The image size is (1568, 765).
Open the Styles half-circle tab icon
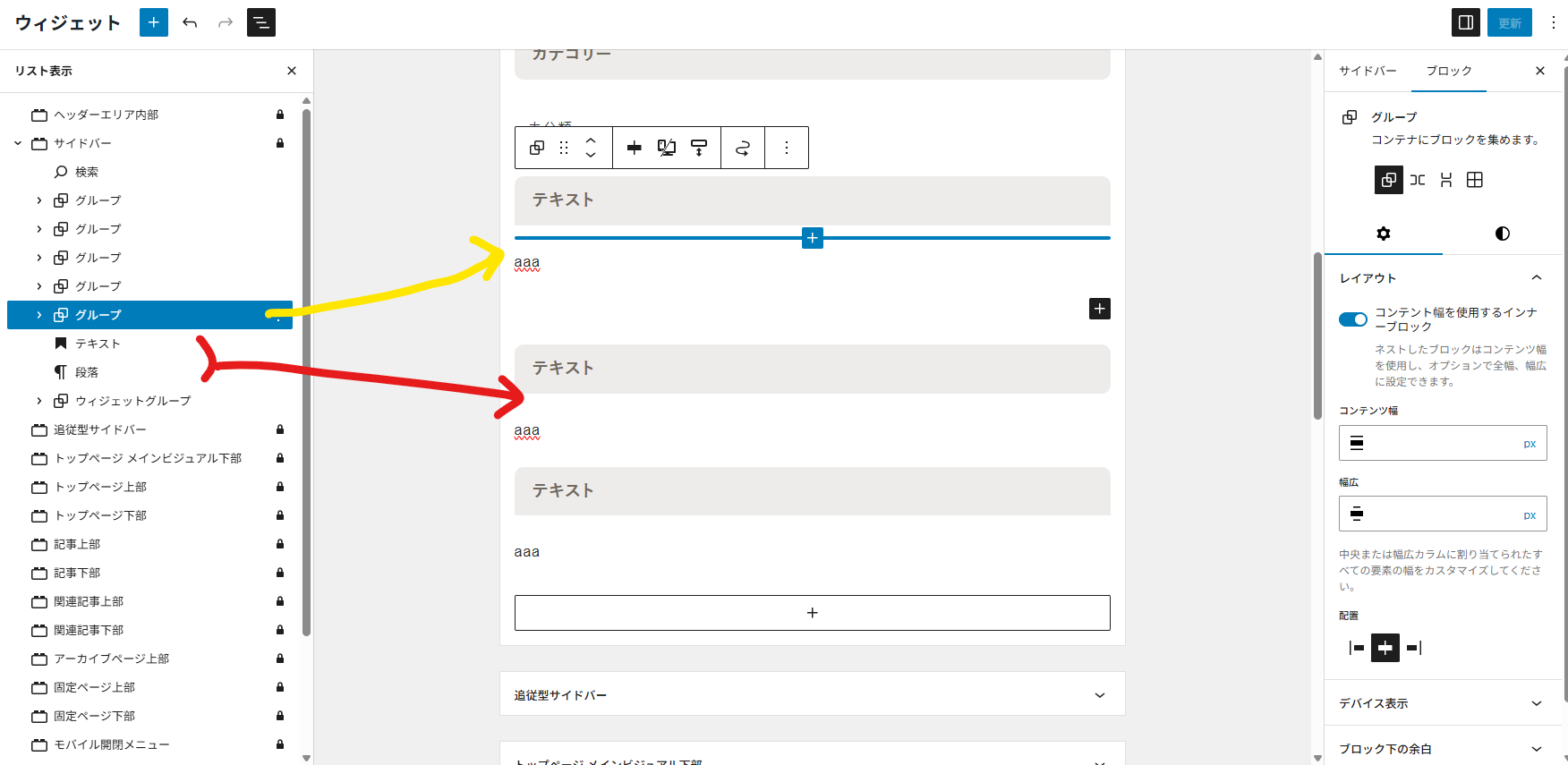1502,234
